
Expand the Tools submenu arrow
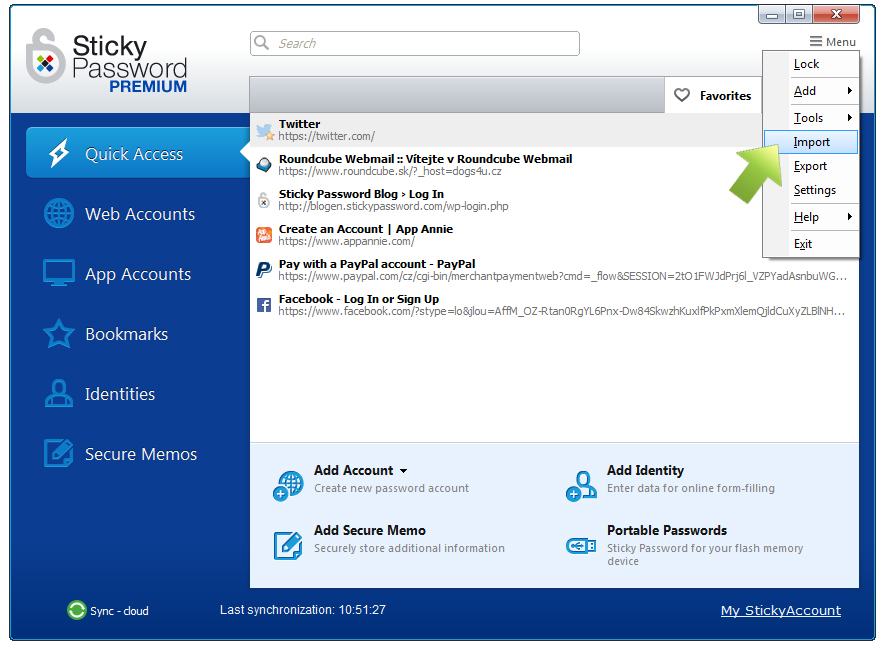click(x=849, y=117)
